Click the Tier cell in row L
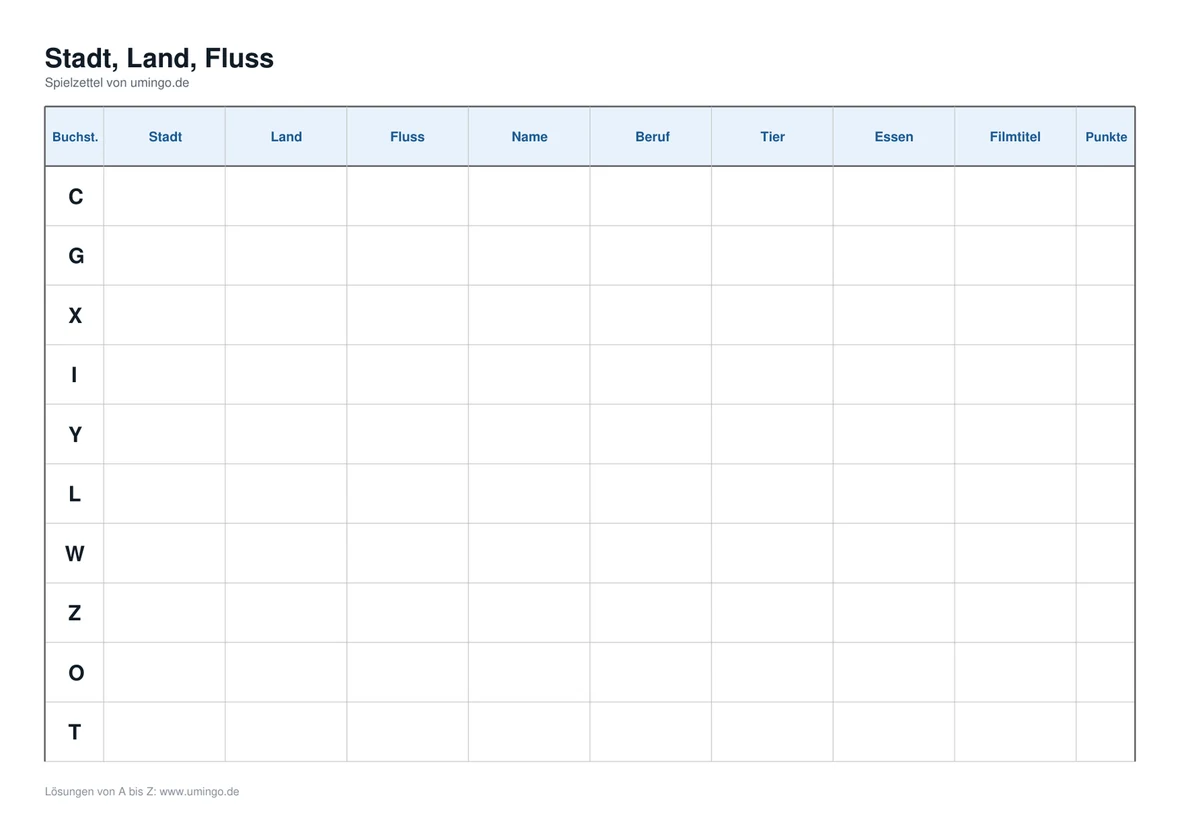Viewport: 1180px width, 835px height. point(772,493)
